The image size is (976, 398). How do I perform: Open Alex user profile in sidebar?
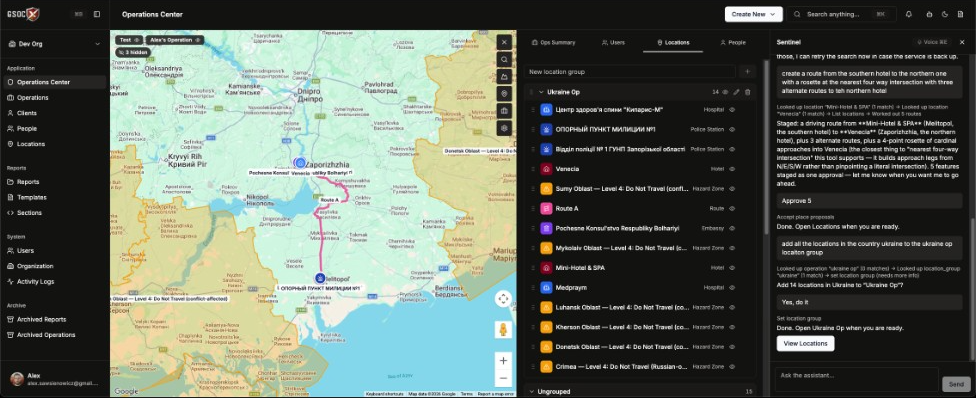click(x=54, y=379)
